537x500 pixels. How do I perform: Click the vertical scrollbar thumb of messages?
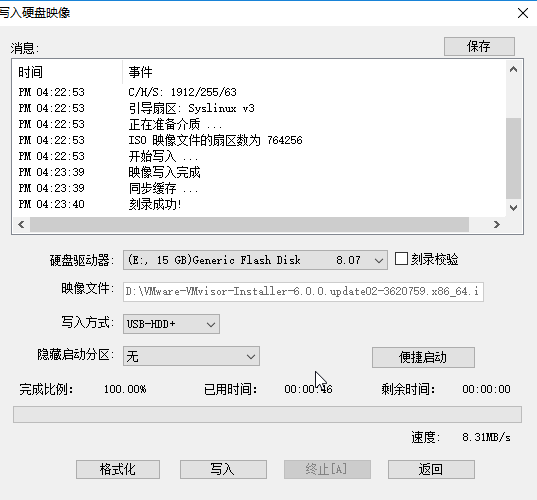coord(513,158)
